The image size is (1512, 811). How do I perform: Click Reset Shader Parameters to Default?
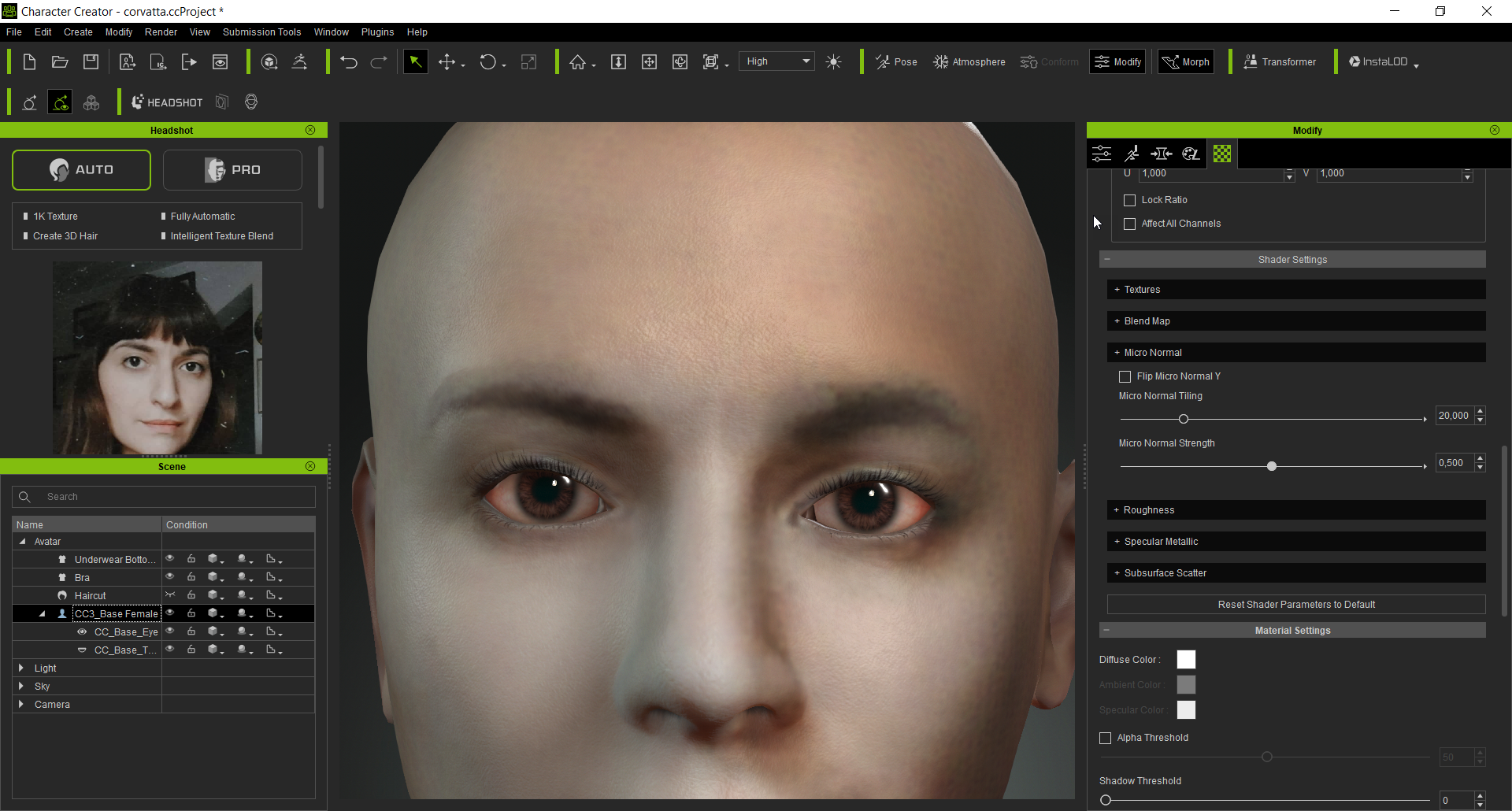(x=1296, y=605)
